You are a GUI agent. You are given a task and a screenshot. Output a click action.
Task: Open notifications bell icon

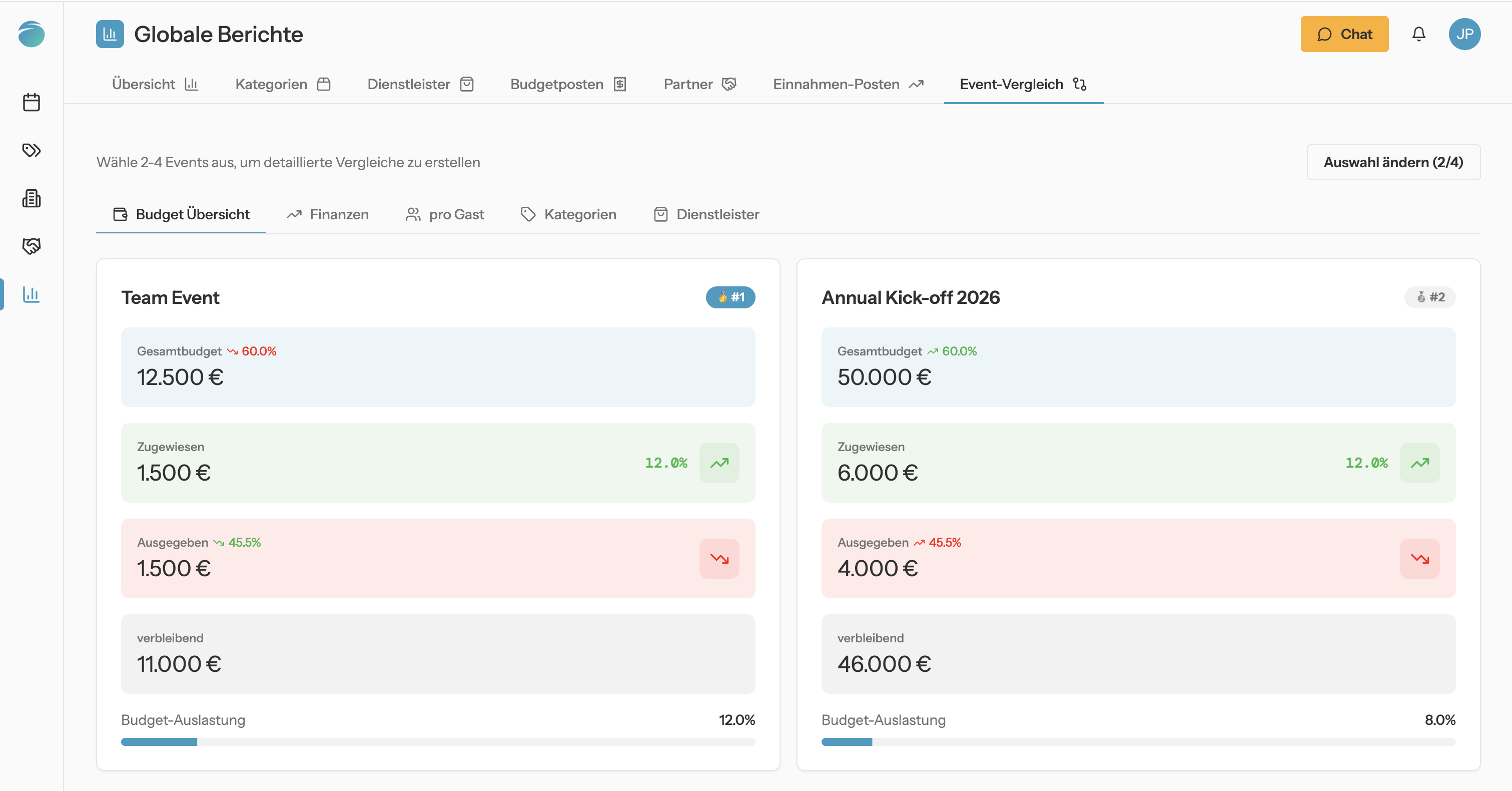click(1418, 34)
